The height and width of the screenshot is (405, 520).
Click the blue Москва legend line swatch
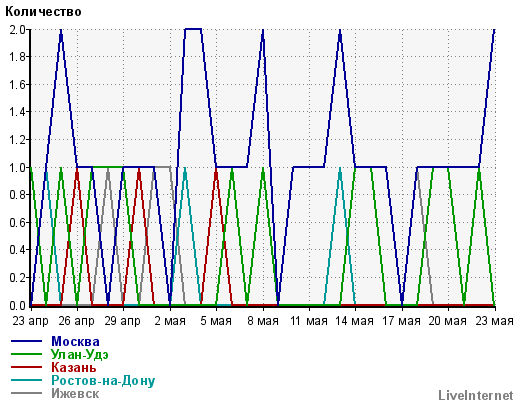coord(27,341)
